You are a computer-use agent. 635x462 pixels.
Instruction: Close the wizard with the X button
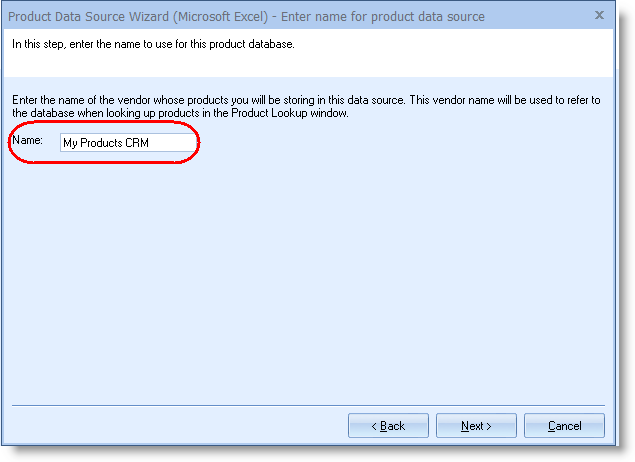tap(599, 16)
